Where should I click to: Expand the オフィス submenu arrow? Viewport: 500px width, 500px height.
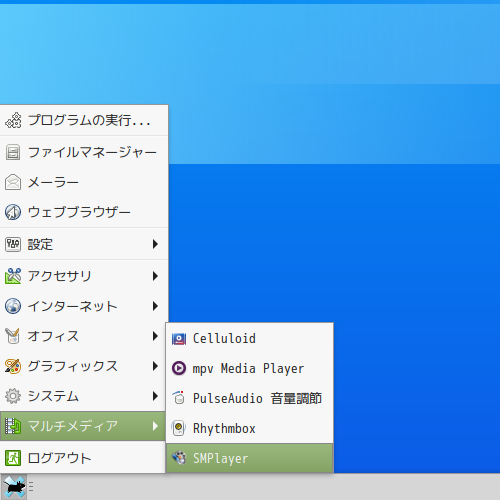click(155, 336)
